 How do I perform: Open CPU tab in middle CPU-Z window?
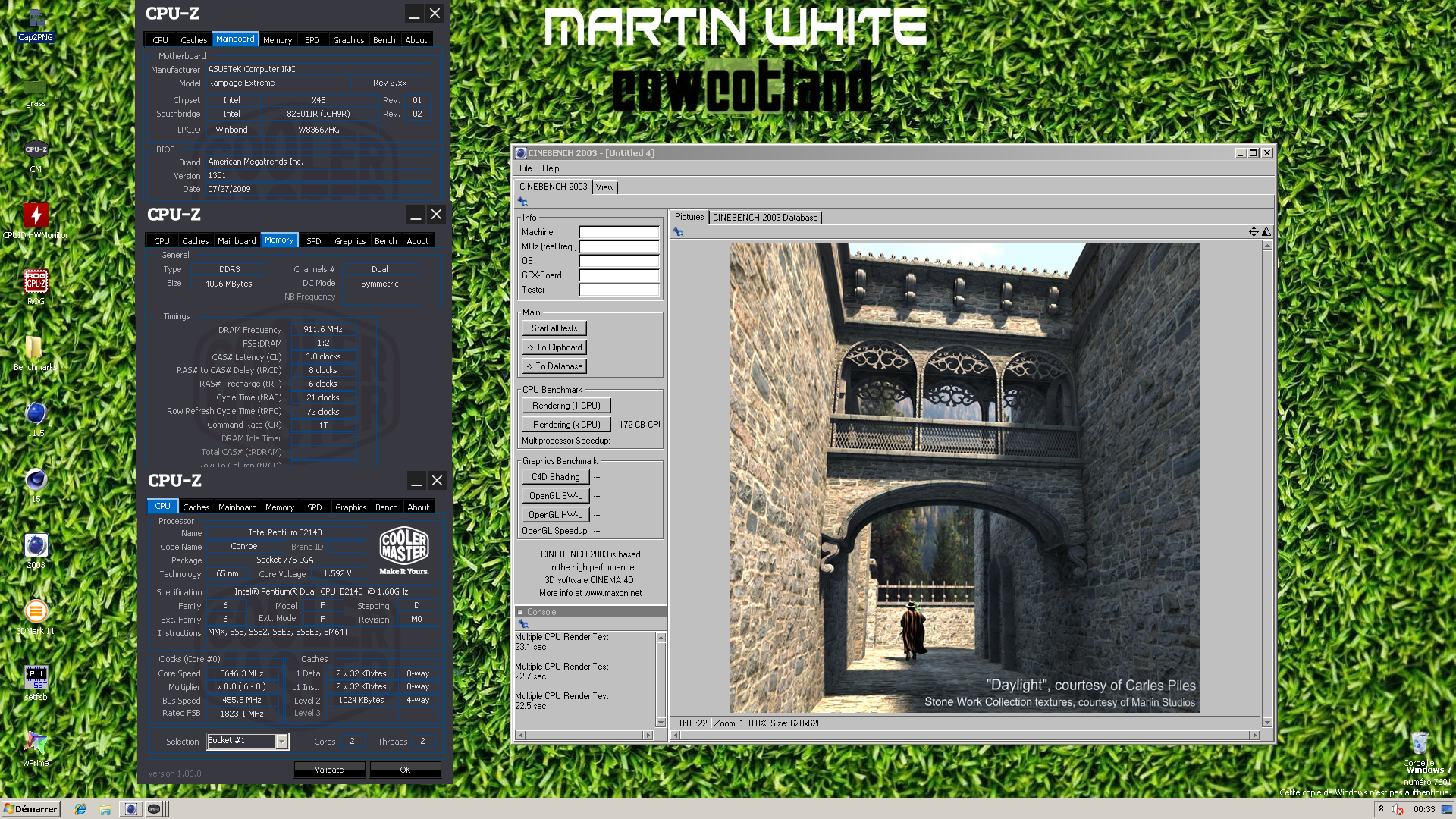(162, 241)
